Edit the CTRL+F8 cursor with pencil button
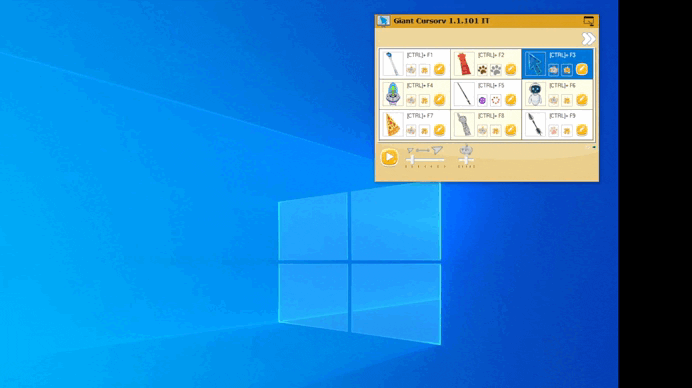This screenshot has width=692, height=388. pyautogui.click(x=511, y=130)
